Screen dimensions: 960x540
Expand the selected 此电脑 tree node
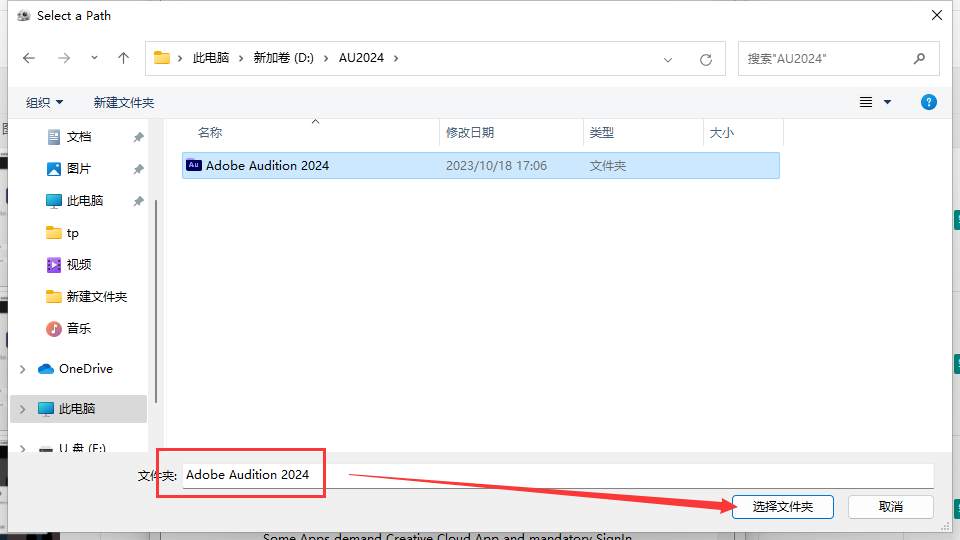pos(23,409)
